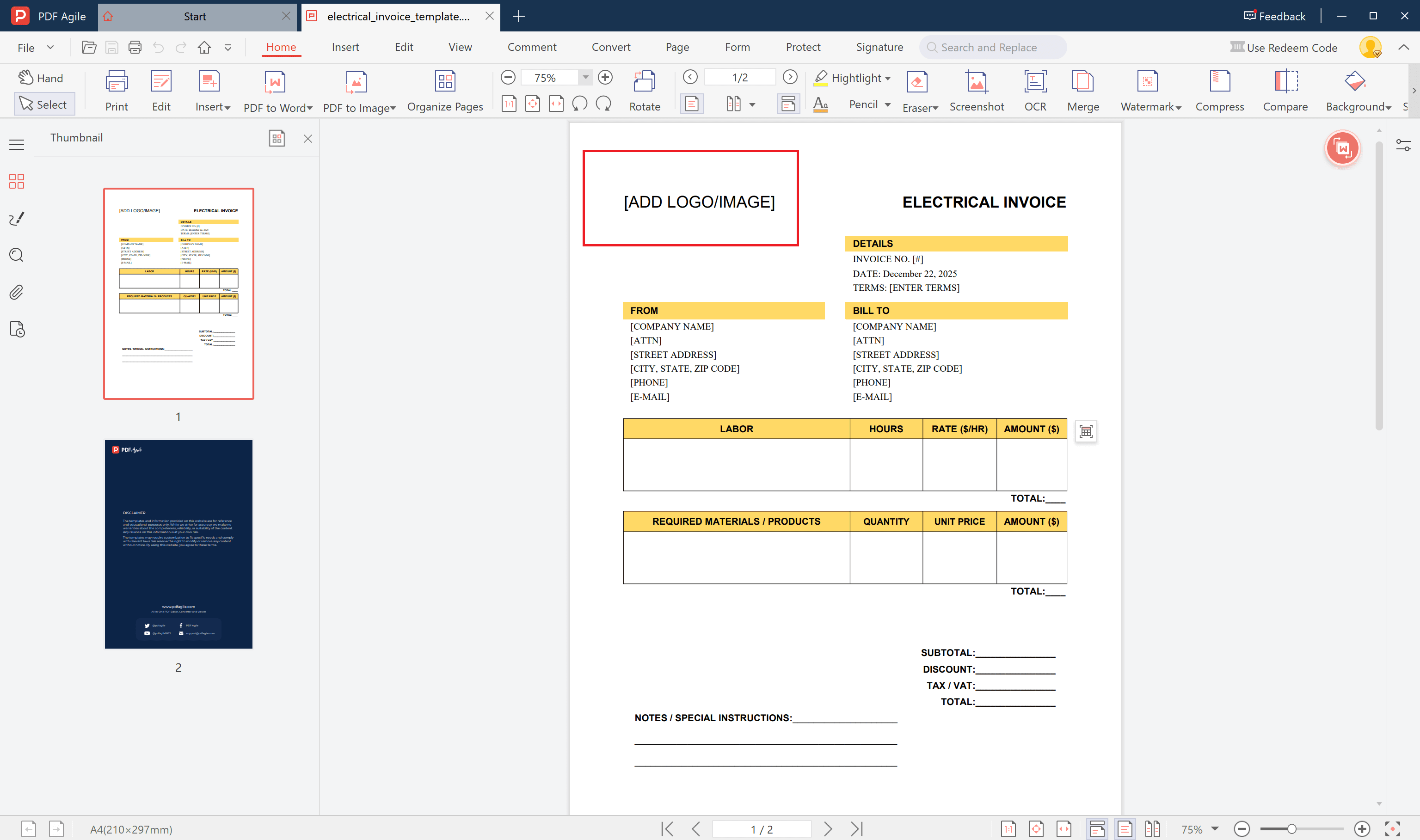Switch to the Convert ribbon tab
This screenshot has height=840, width=1420.
[x=611, y=47]
